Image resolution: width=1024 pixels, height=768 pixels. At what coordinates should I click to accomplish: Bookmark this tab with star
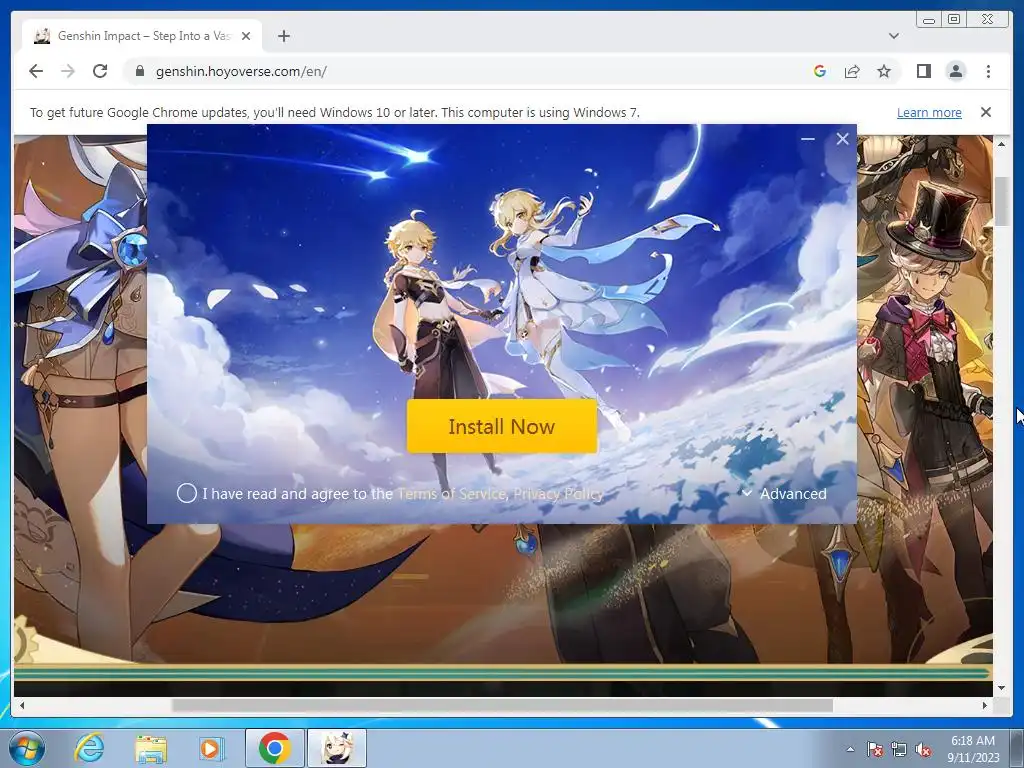point(884,71)
